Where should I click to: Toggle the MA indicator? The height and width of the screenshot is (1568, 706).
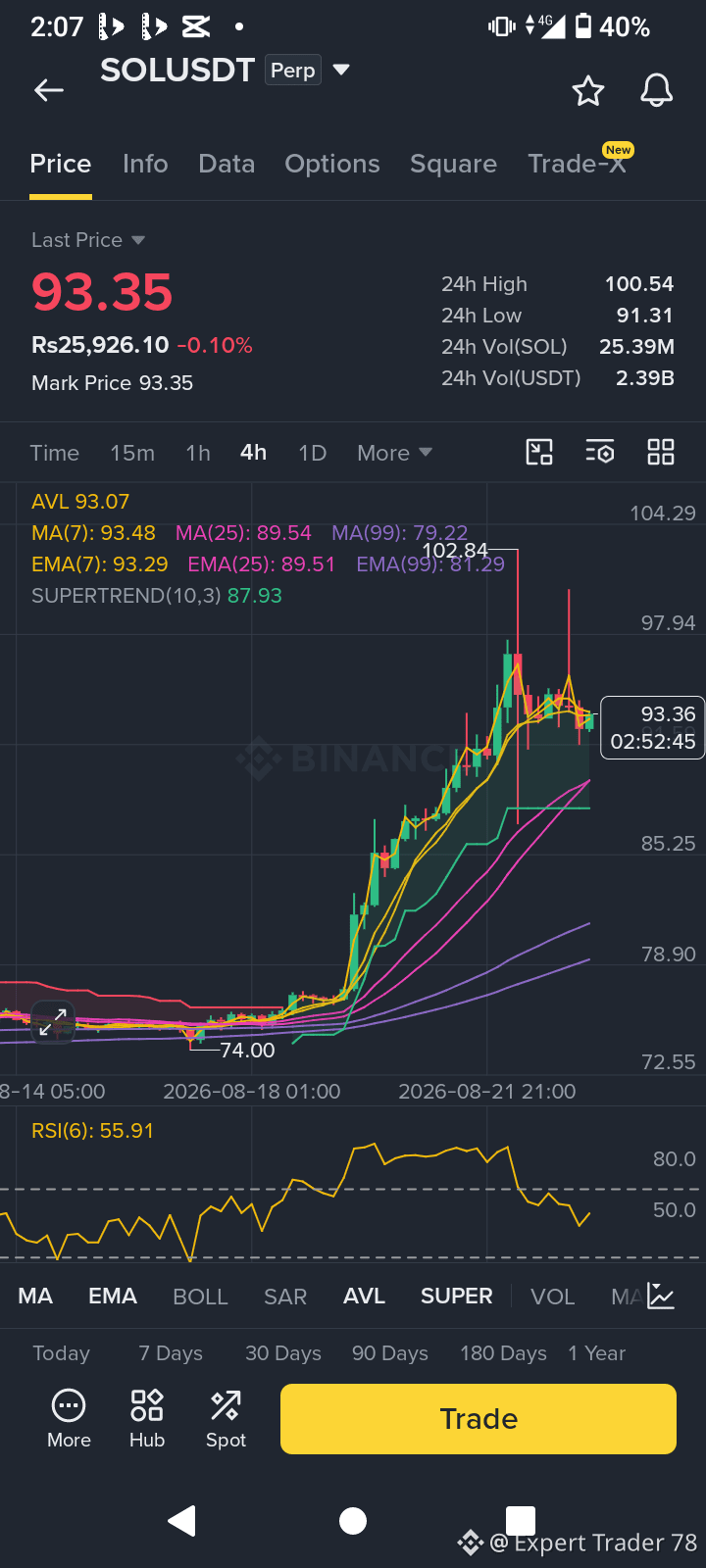pos(35,1297)
